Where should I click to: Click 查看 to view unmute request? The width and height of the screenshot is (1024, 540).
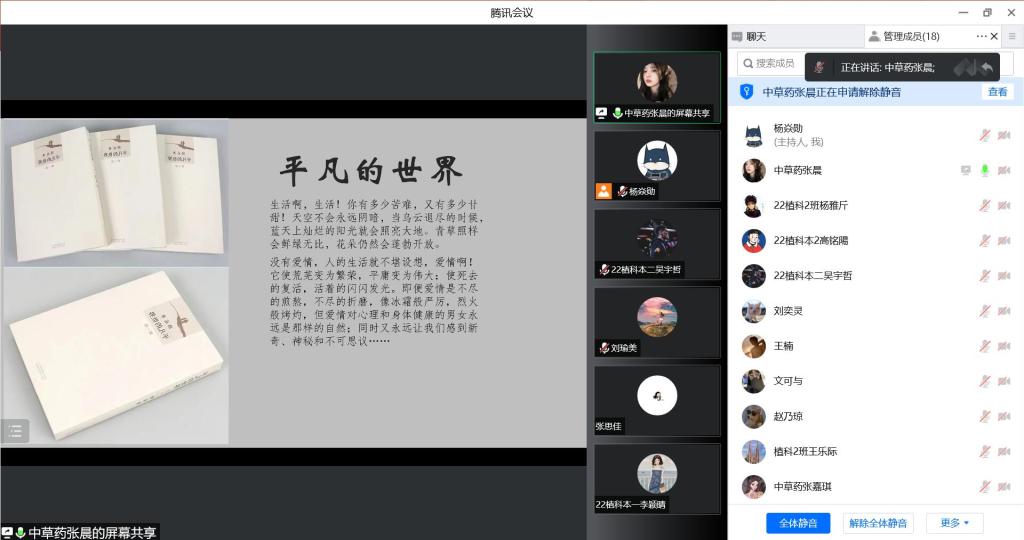997,92
